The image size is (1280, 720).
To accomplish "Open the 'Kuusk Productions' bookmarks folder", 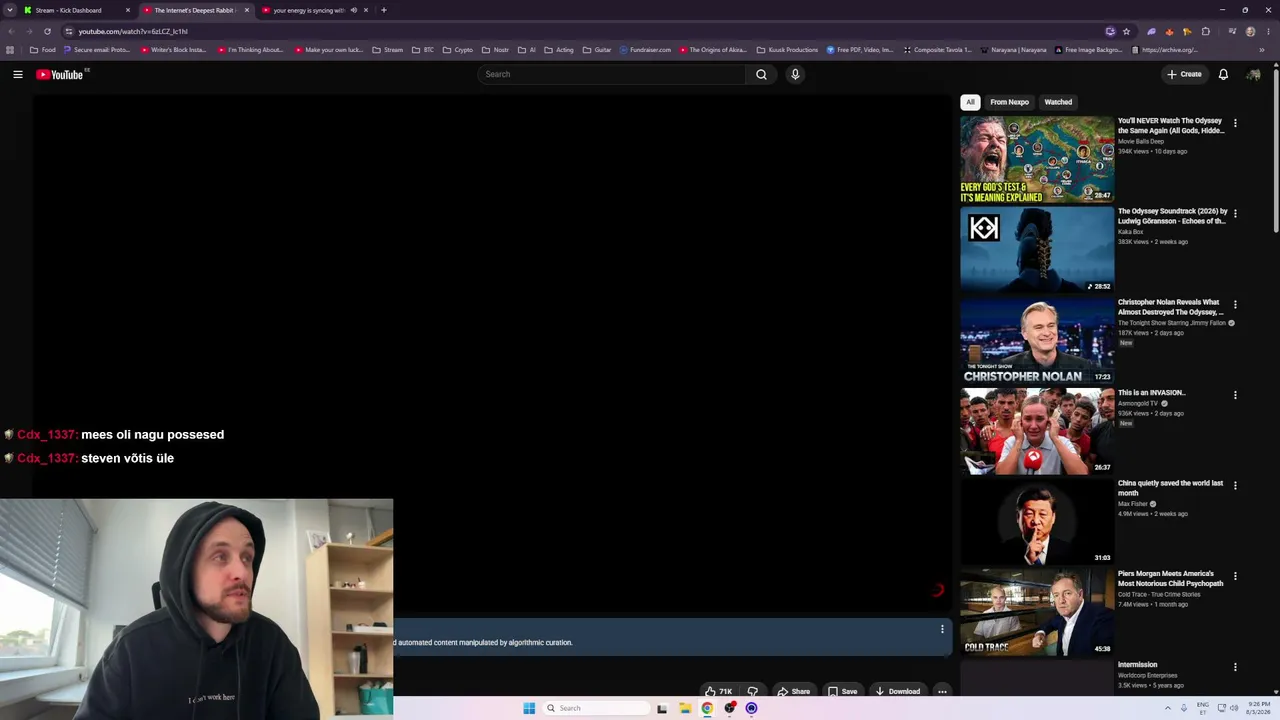I will pos(787,50).
